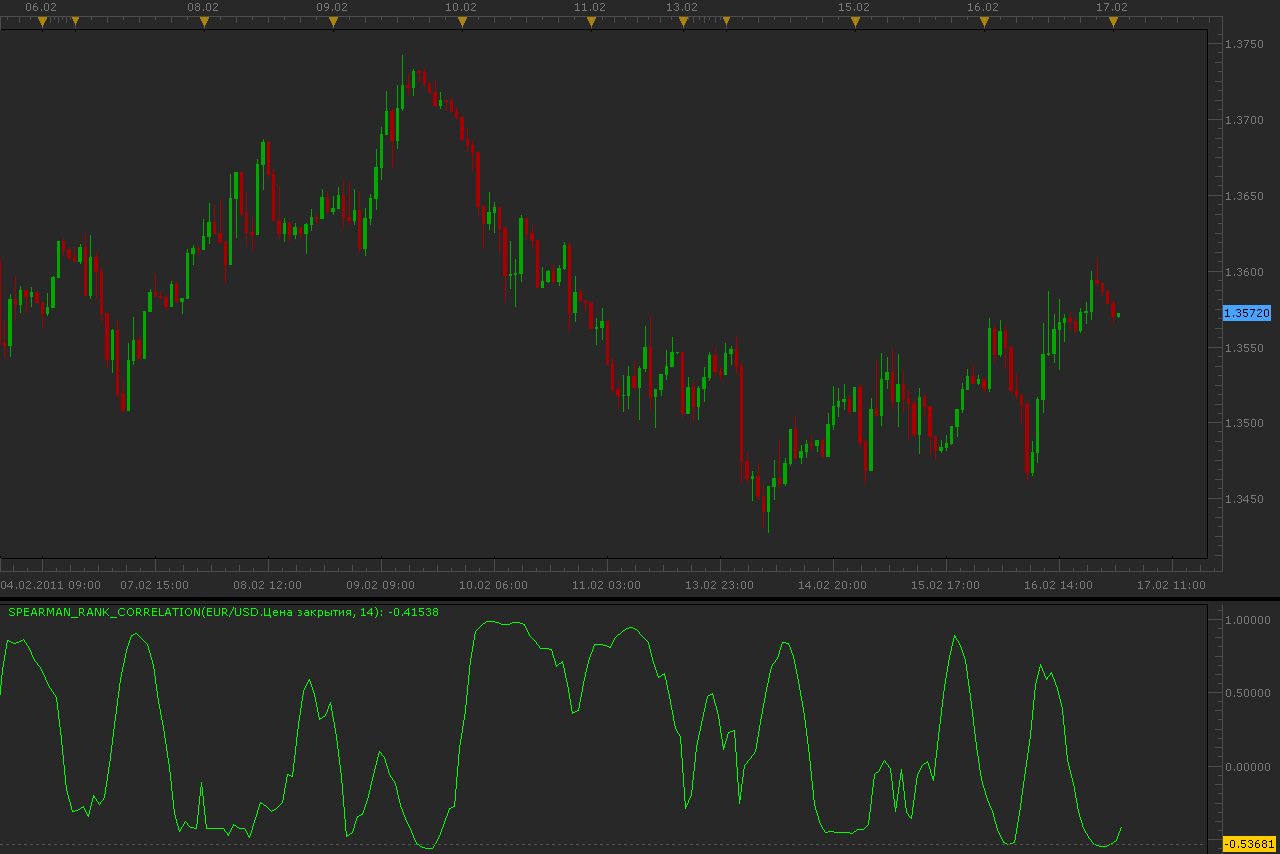This screenshot has height=854, width=1280.
Task: Click the 16.02 day marker triangle
Action: click(x=984, y=21)
